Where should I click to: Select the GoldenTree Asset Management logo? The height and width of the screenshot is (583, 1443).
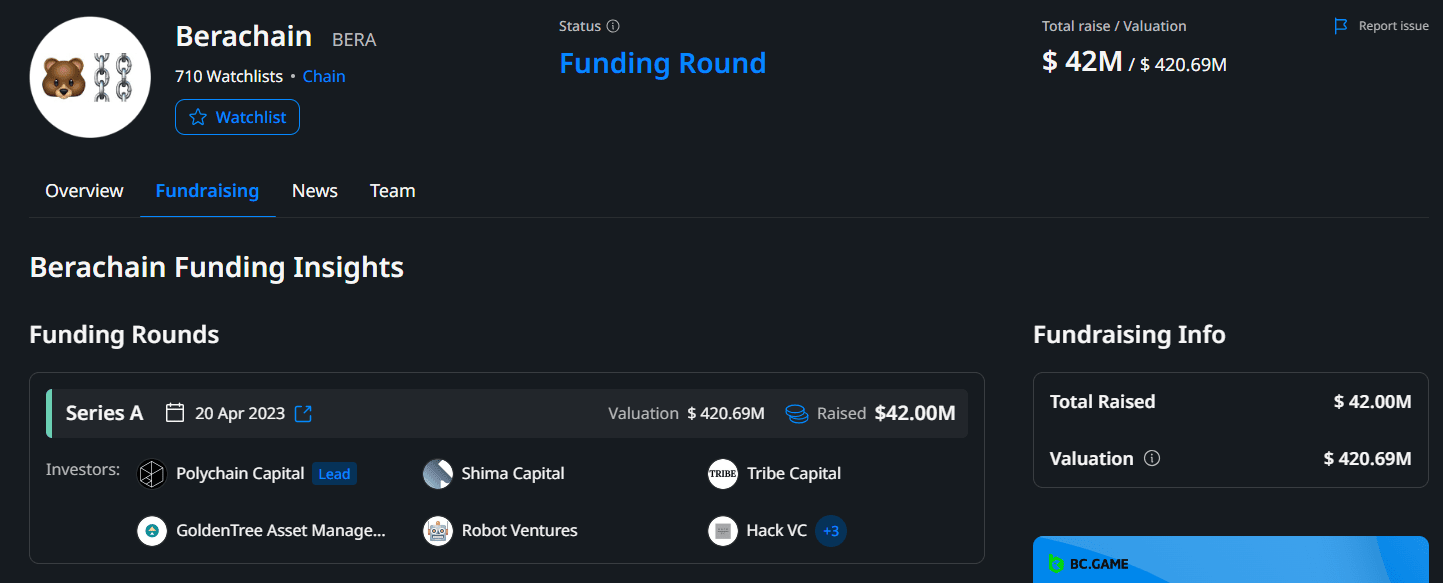tap(151, 530)
